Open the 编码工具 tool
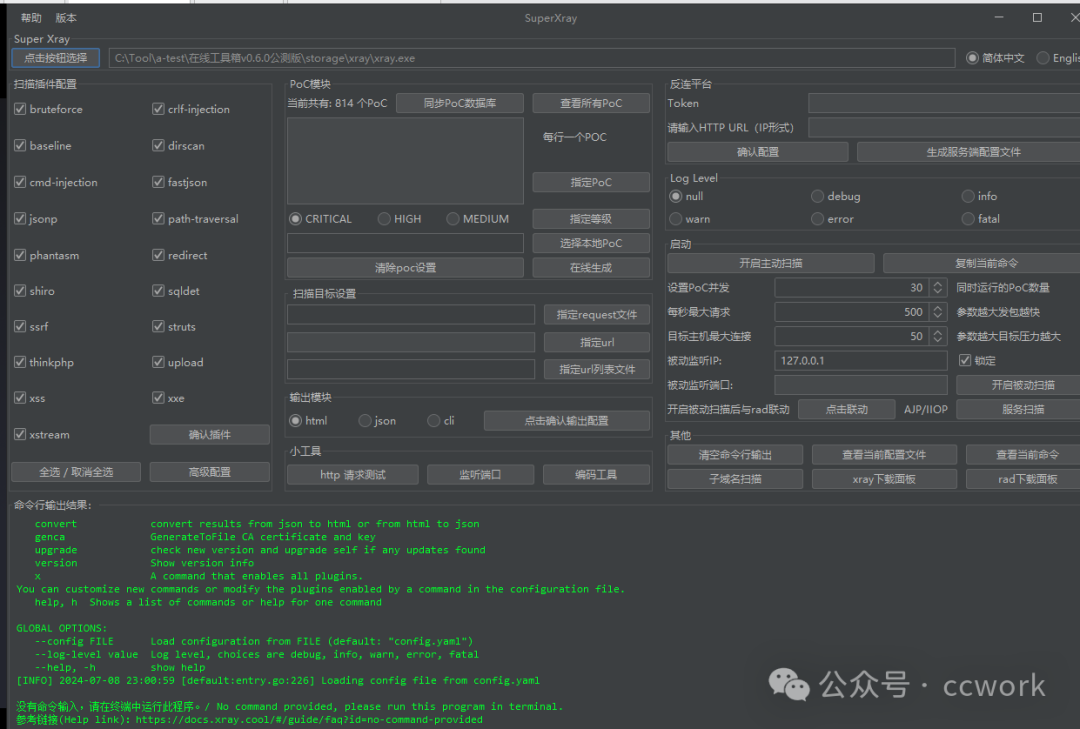 point(596,475)
